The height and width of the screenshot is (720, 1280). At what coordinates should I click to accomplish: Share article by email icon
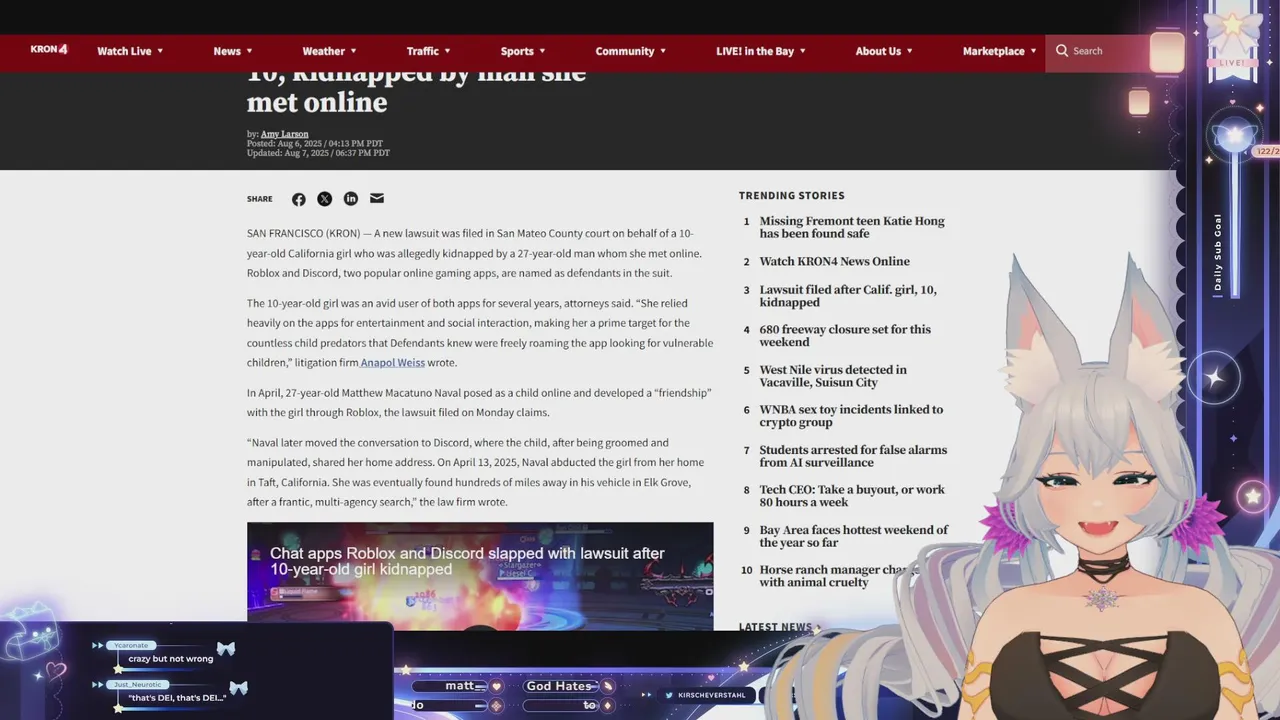[377, 199]
